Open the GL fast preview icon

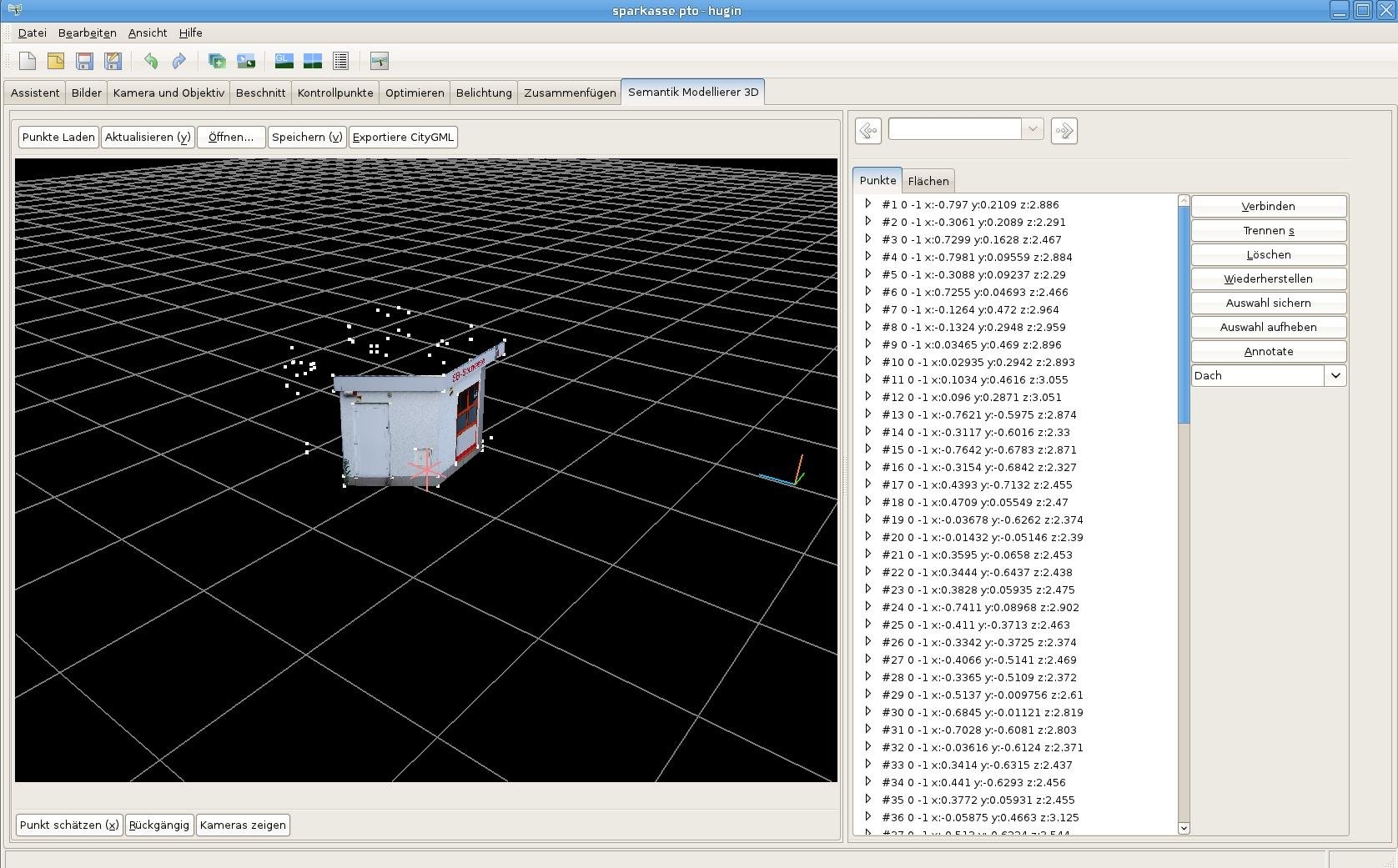pyautogui.click(x=284, y=61)
